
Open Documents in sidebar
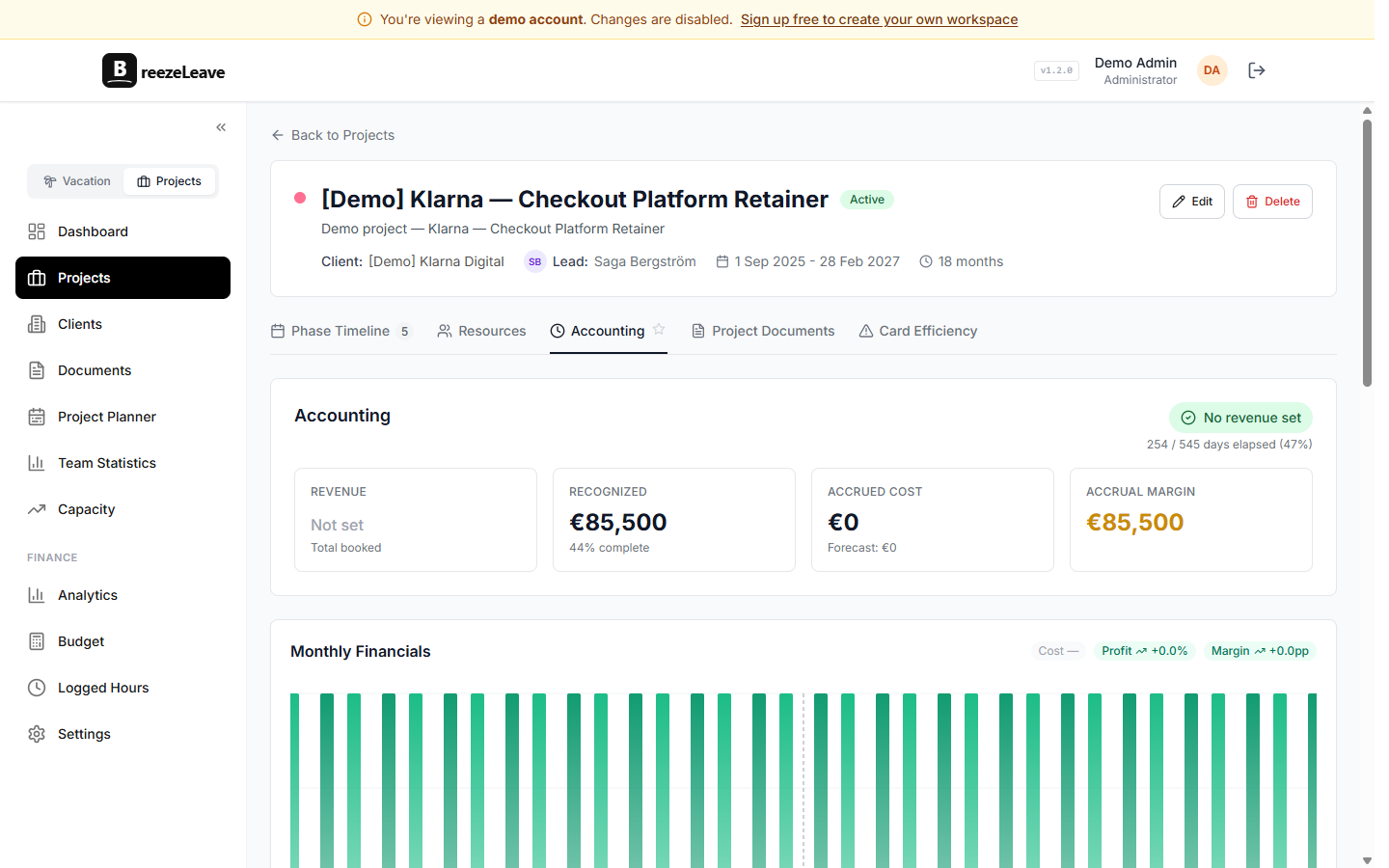coord(123,370)
